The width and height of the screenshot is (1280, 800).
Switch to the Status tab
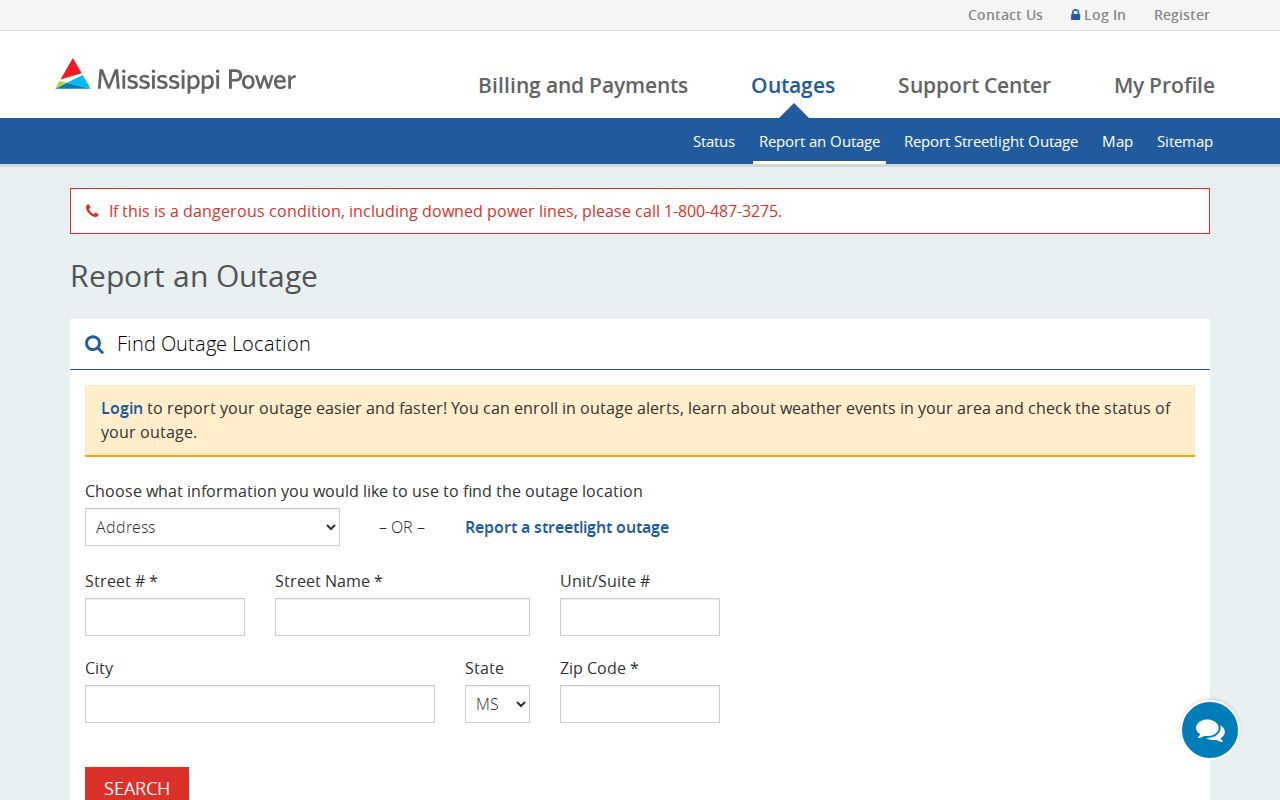[714, 142]
